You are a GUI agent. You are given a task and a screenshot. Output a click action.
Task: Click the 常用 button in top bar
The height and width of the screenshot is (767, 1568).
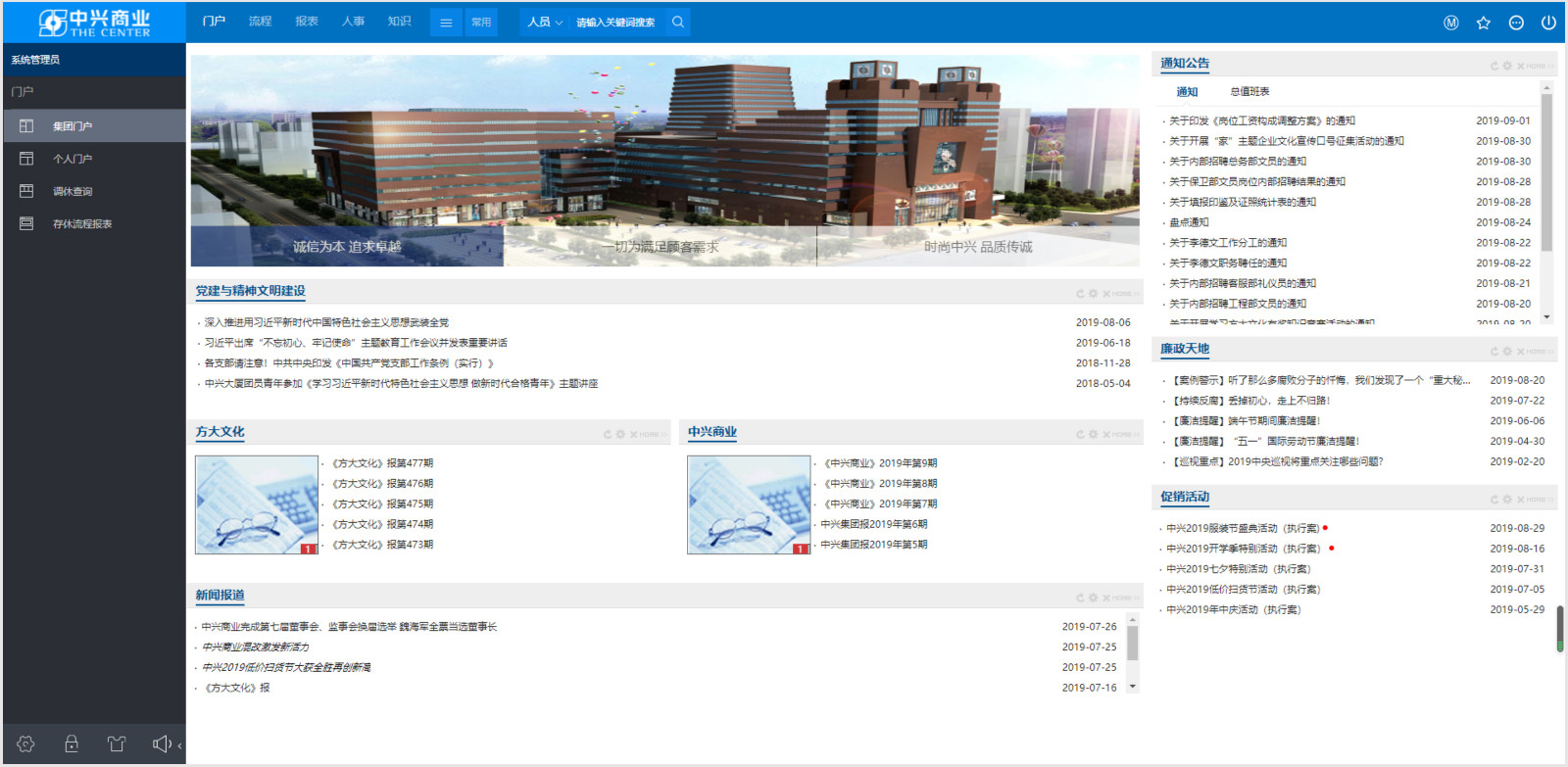click(481, 23)
